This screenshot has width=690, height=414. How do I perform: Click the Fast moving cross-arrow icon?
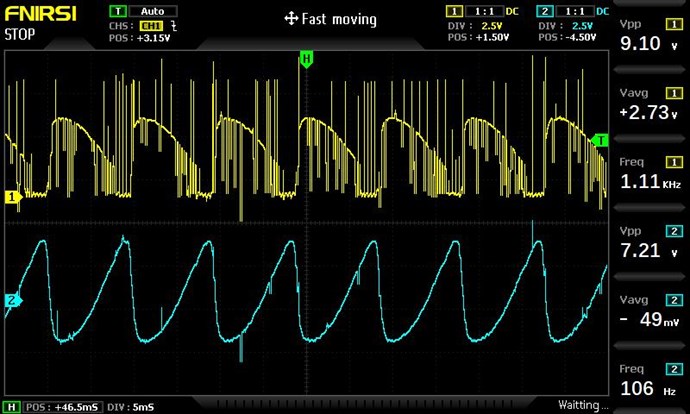(291, 19)
